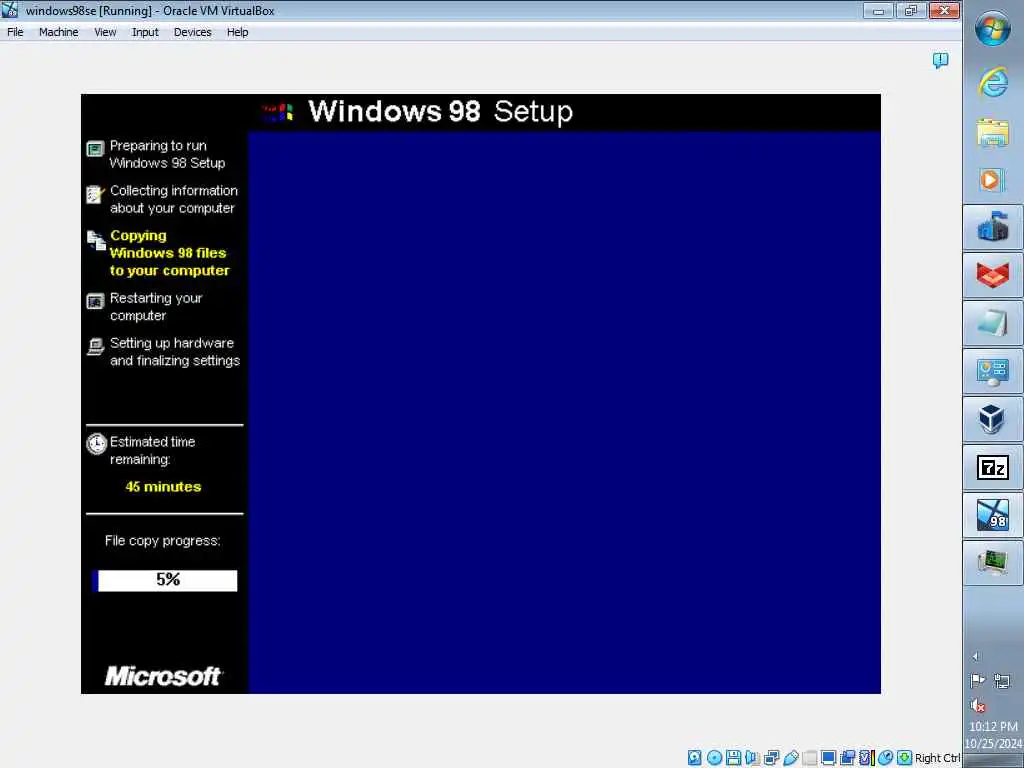
Task: Click the hard disk activity status icon
Action: click(x=694, y=758)
